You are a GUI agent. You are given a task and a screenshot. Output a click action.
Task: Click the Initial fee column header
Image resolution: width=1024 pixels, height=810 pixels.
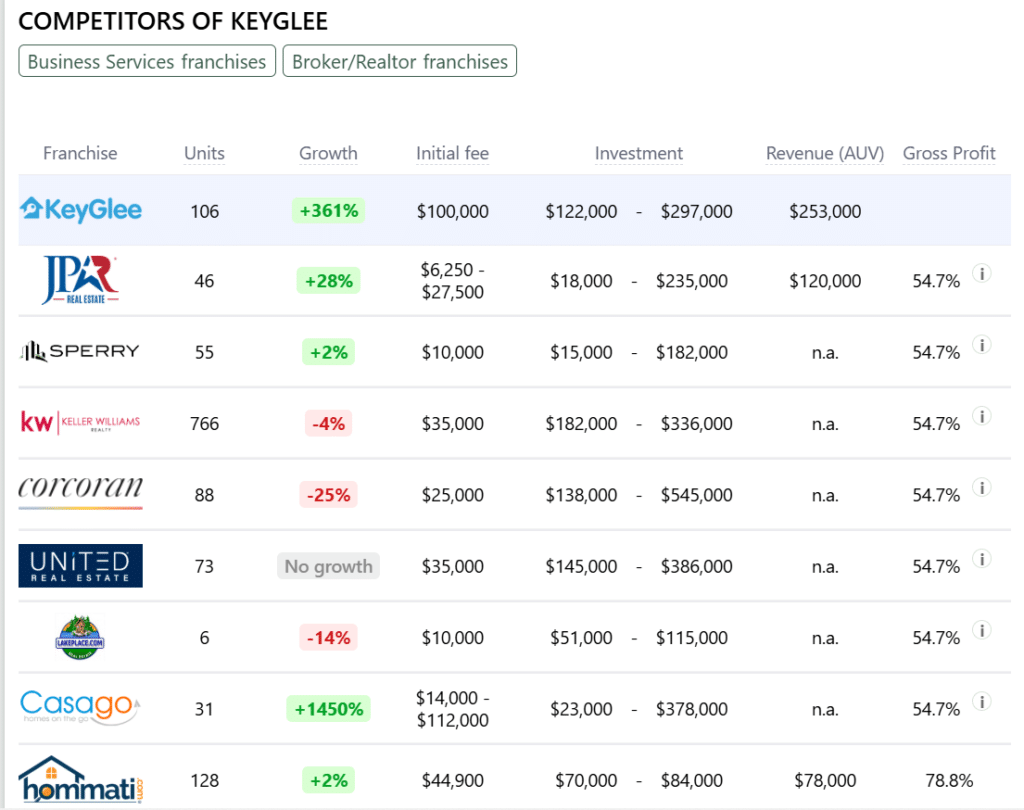(x=453, y=153)
